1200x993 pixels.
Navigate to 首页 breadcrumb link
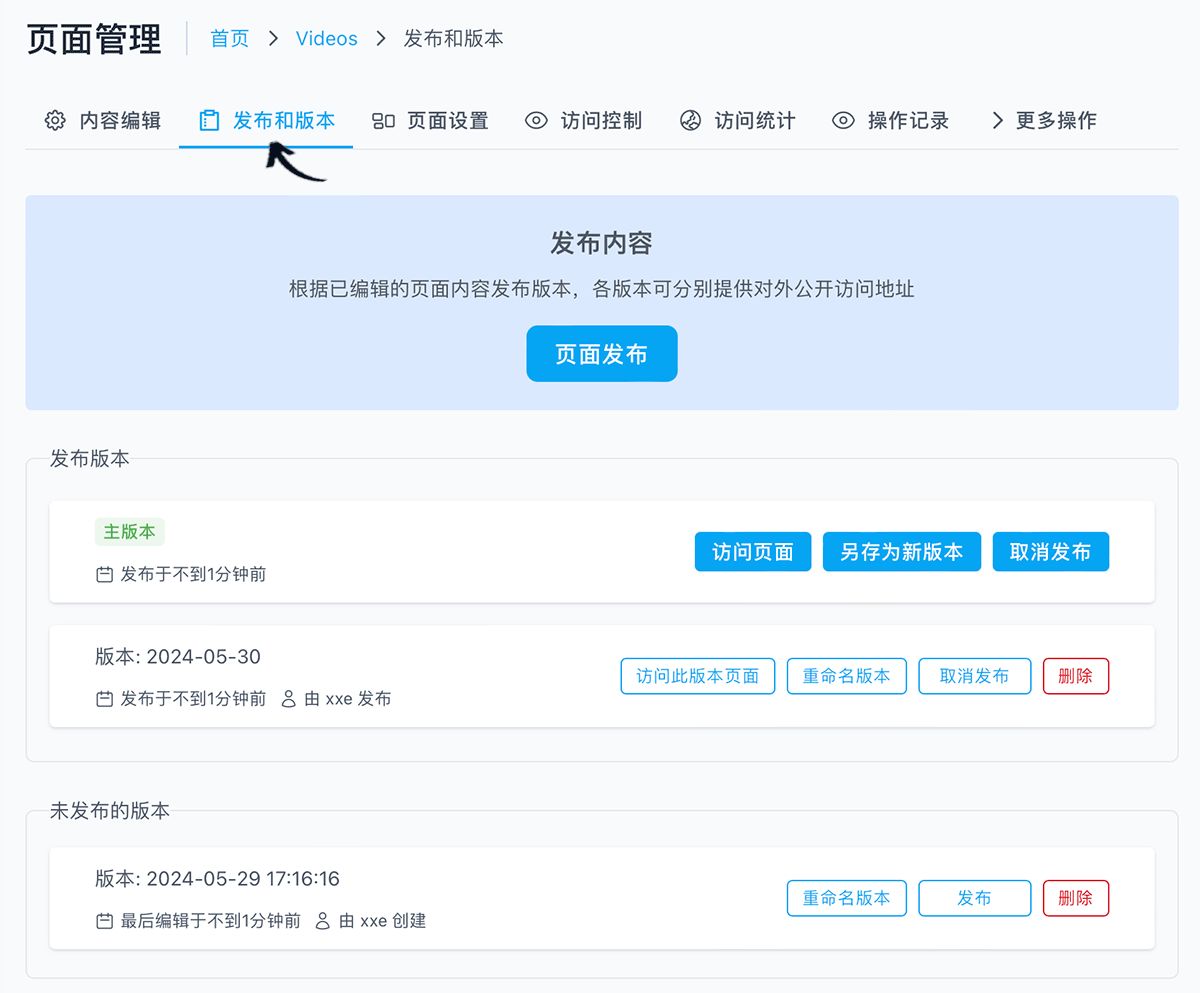(x=229, y=39)
